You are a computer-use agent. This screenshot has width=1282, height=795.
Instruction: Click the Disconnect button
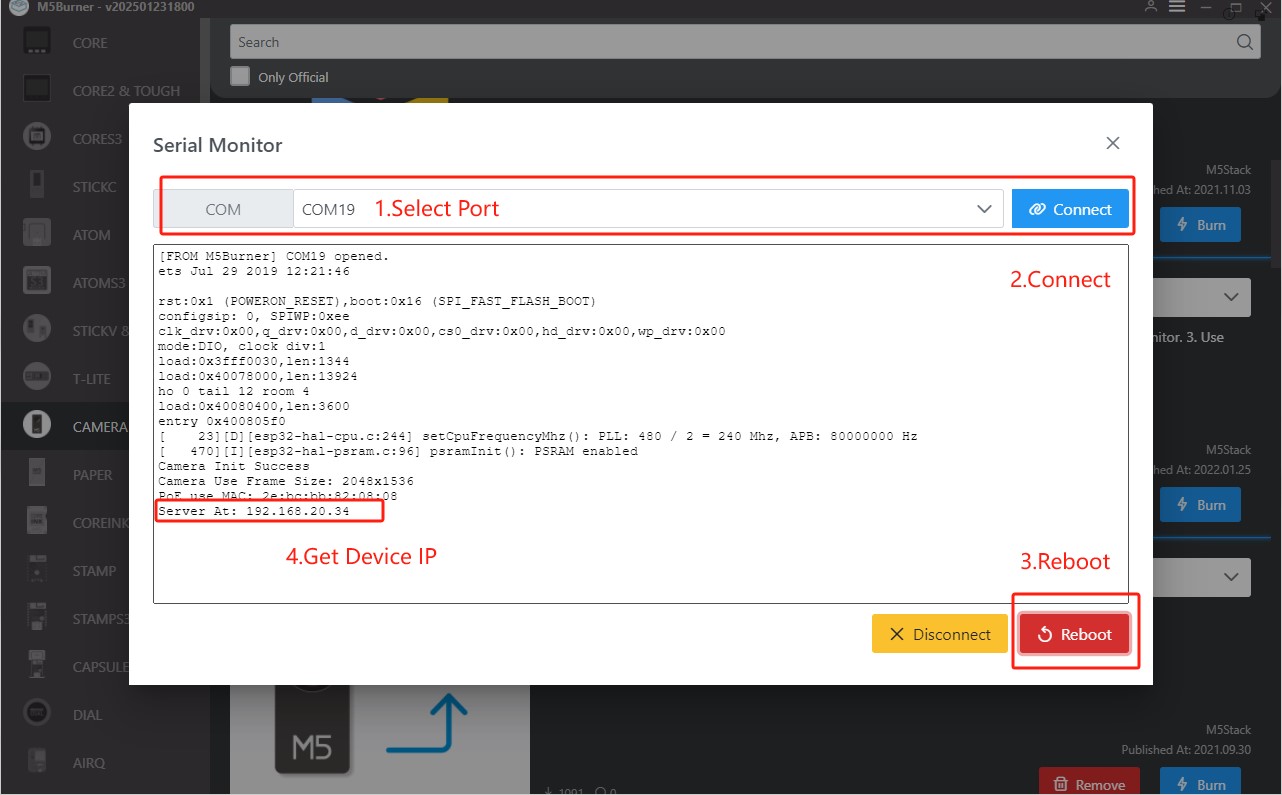pyautogui.click(x=939, y=634)
